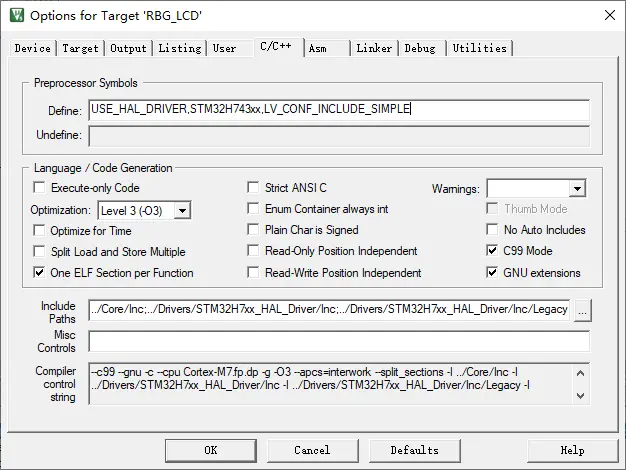The image size is (626, 470).
Task: Click into the Undefine field
Action: click(339, 136)
